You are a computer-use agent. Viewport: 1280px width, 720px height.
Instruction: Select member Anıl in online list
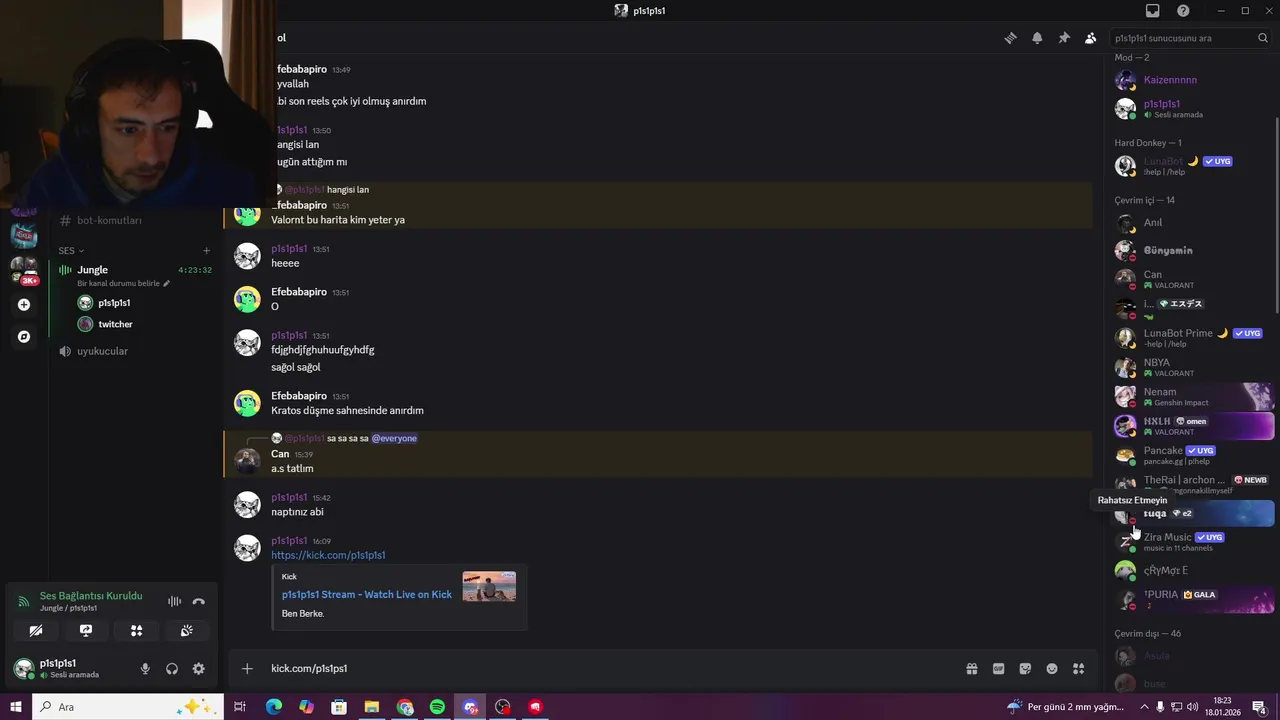[1194, 223]
